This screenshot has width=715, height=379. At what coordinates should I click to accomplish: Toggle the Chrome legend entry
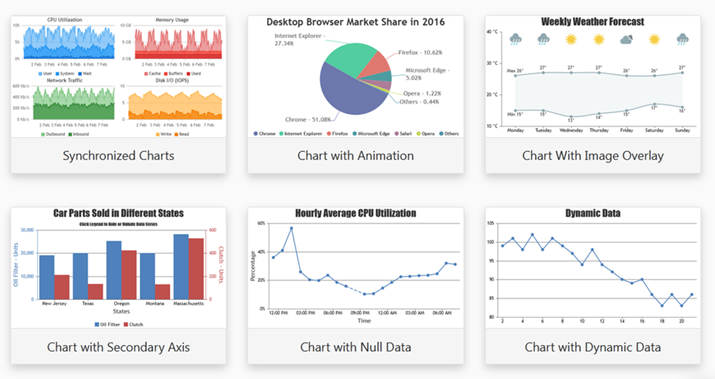point(264,134)
